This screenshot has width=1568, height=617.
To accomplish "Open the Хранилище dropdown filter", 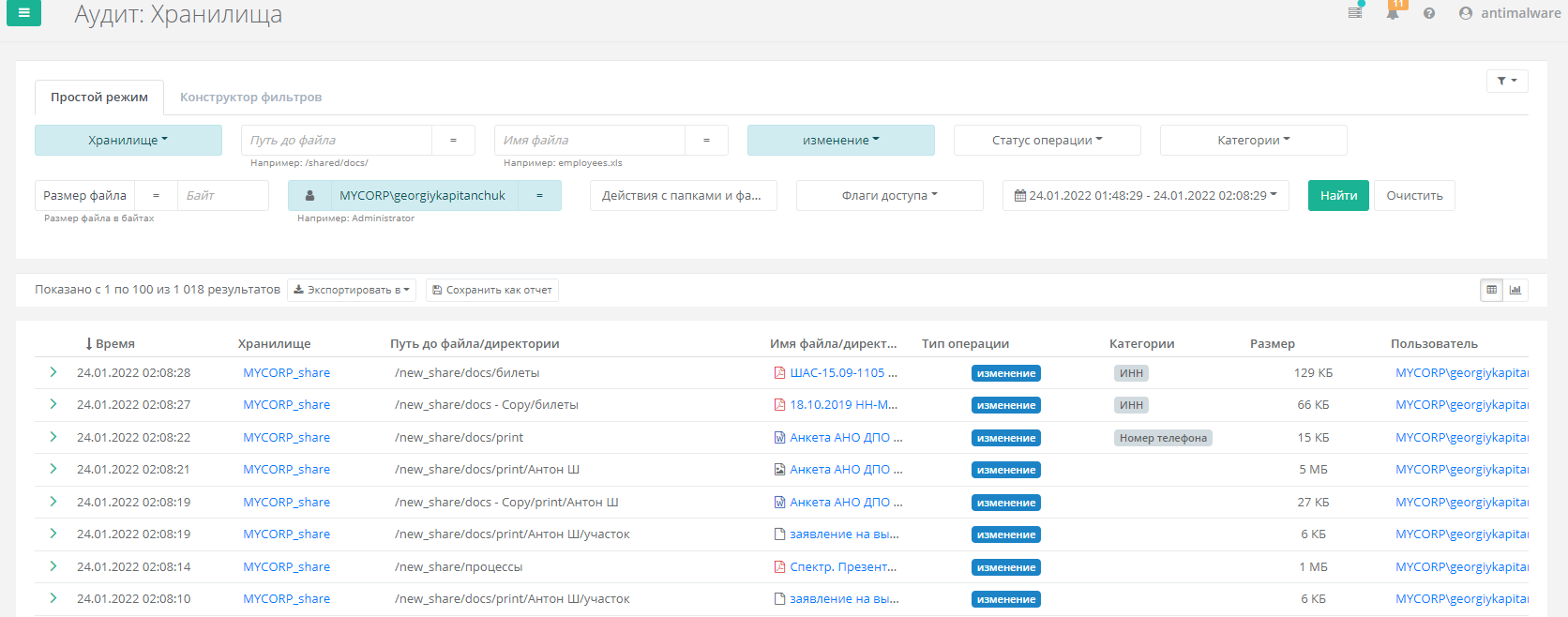I will [x=128, y=141].
